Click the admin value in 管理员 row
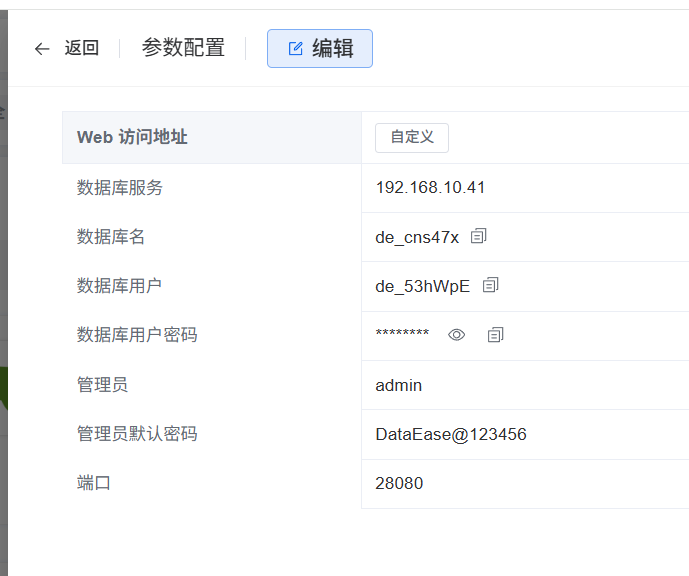This screenshot has height=576, width=689. tap(399, 385)
